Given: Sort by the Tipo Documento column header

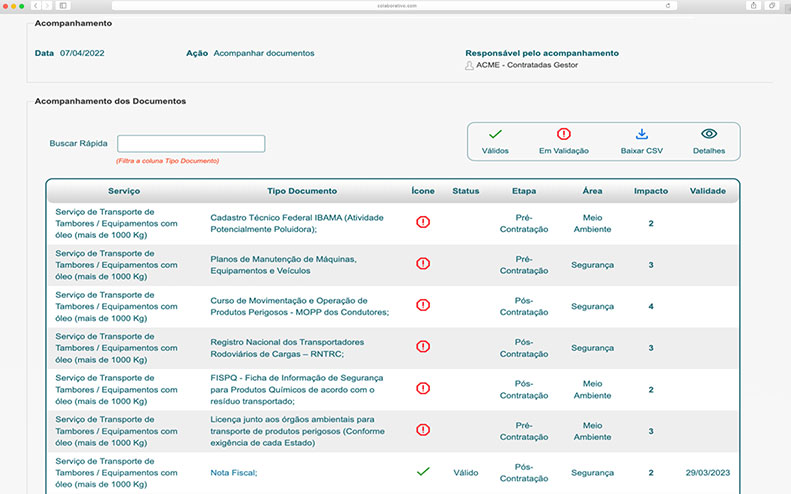Looking at the screenshot, I should coord(302,191).
